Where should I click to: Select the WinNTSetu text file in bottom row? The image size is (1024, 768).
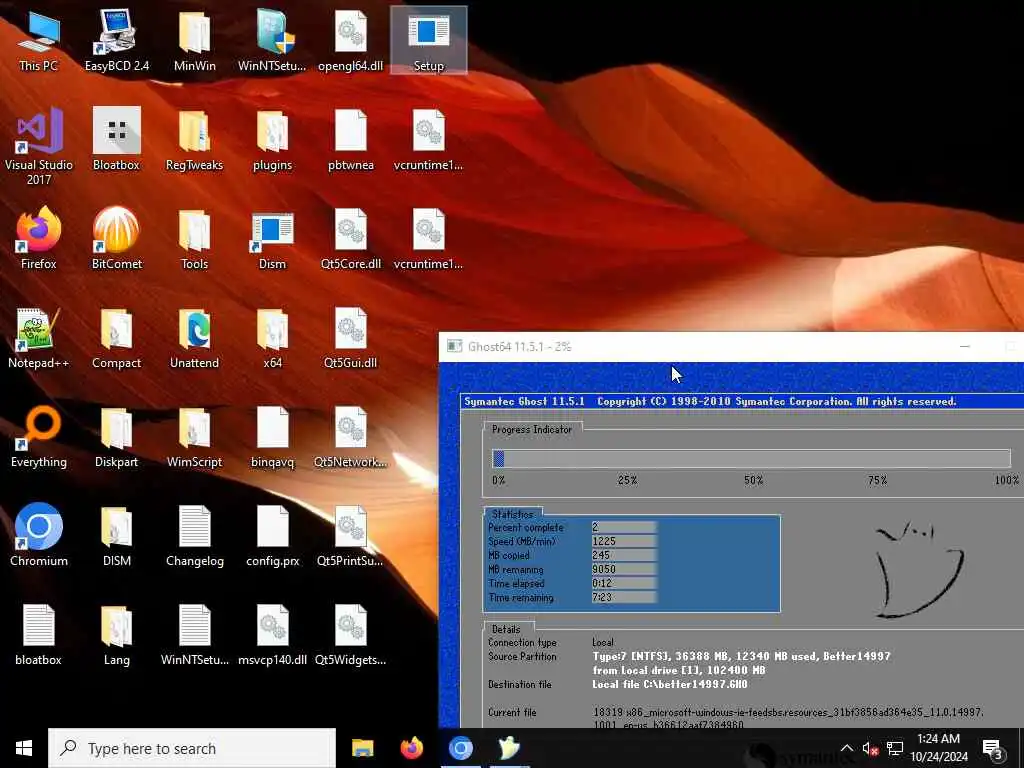[195, 635]
